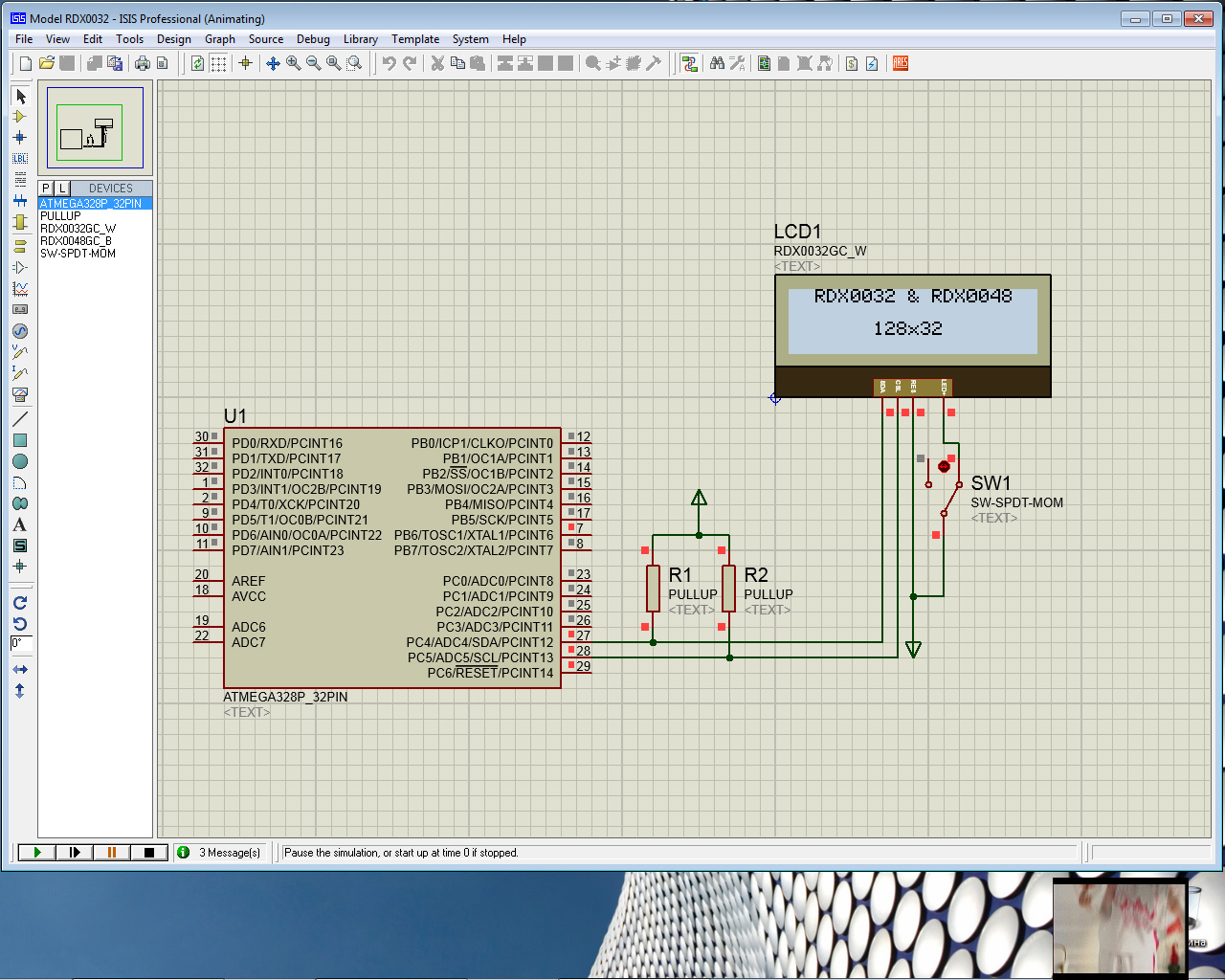This screenshot has height=980, width=1225.
Task: Select the Virtual Instruments tool
Action: tap(20, 394)
